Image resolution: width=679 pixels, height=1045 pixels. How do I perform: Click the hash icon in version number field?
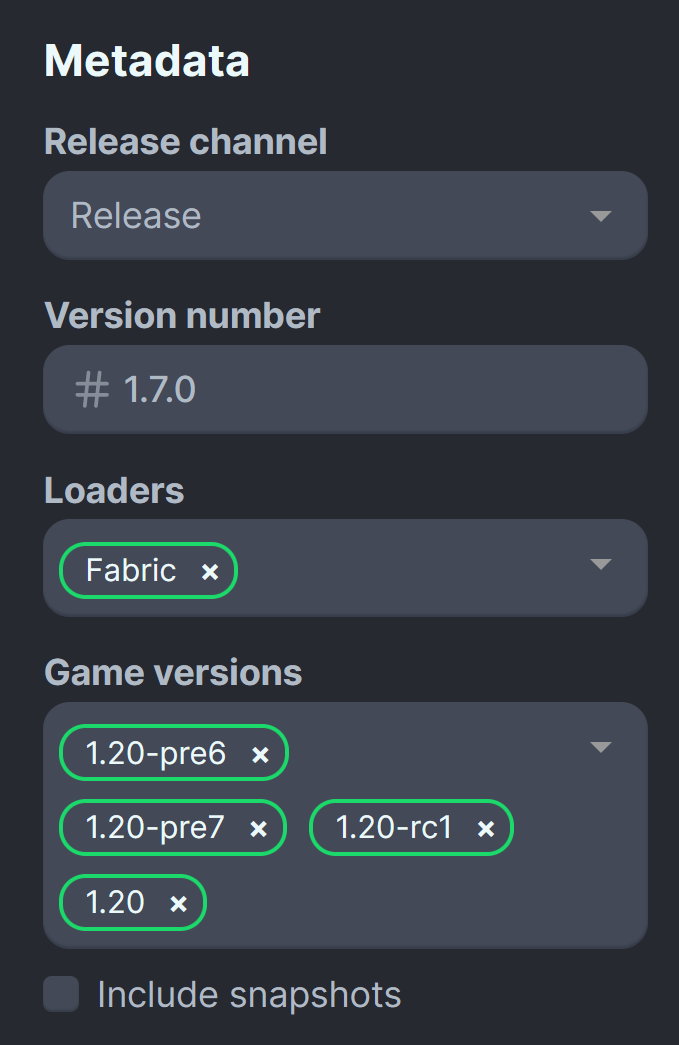click(91, 389)
